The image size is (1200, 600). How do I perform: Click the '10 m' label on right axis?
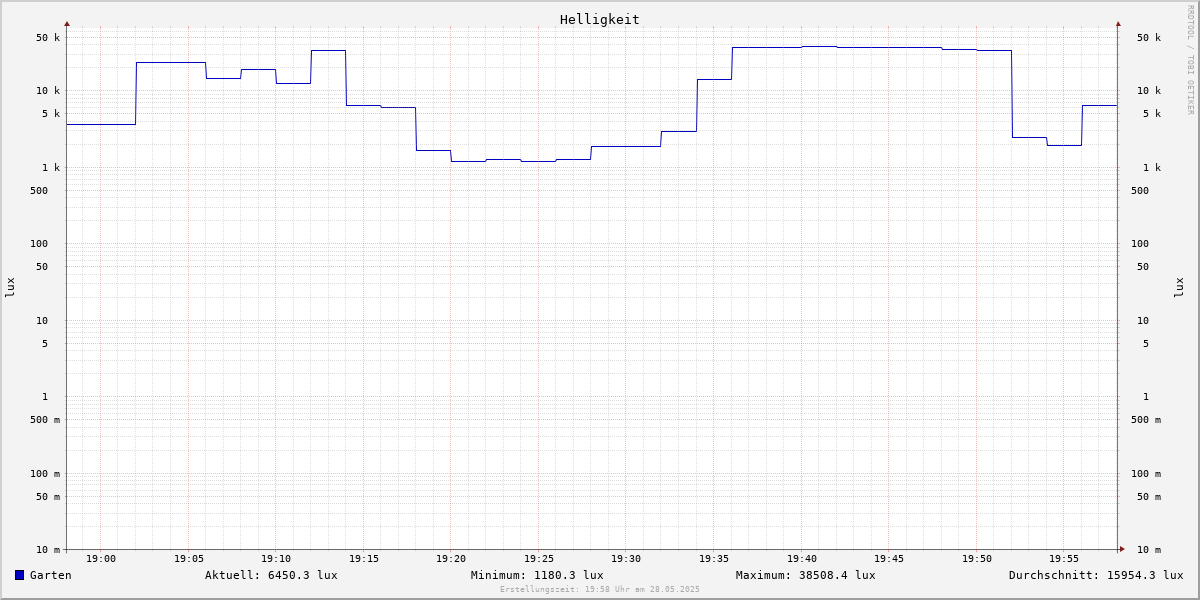tap(1149, 550)
